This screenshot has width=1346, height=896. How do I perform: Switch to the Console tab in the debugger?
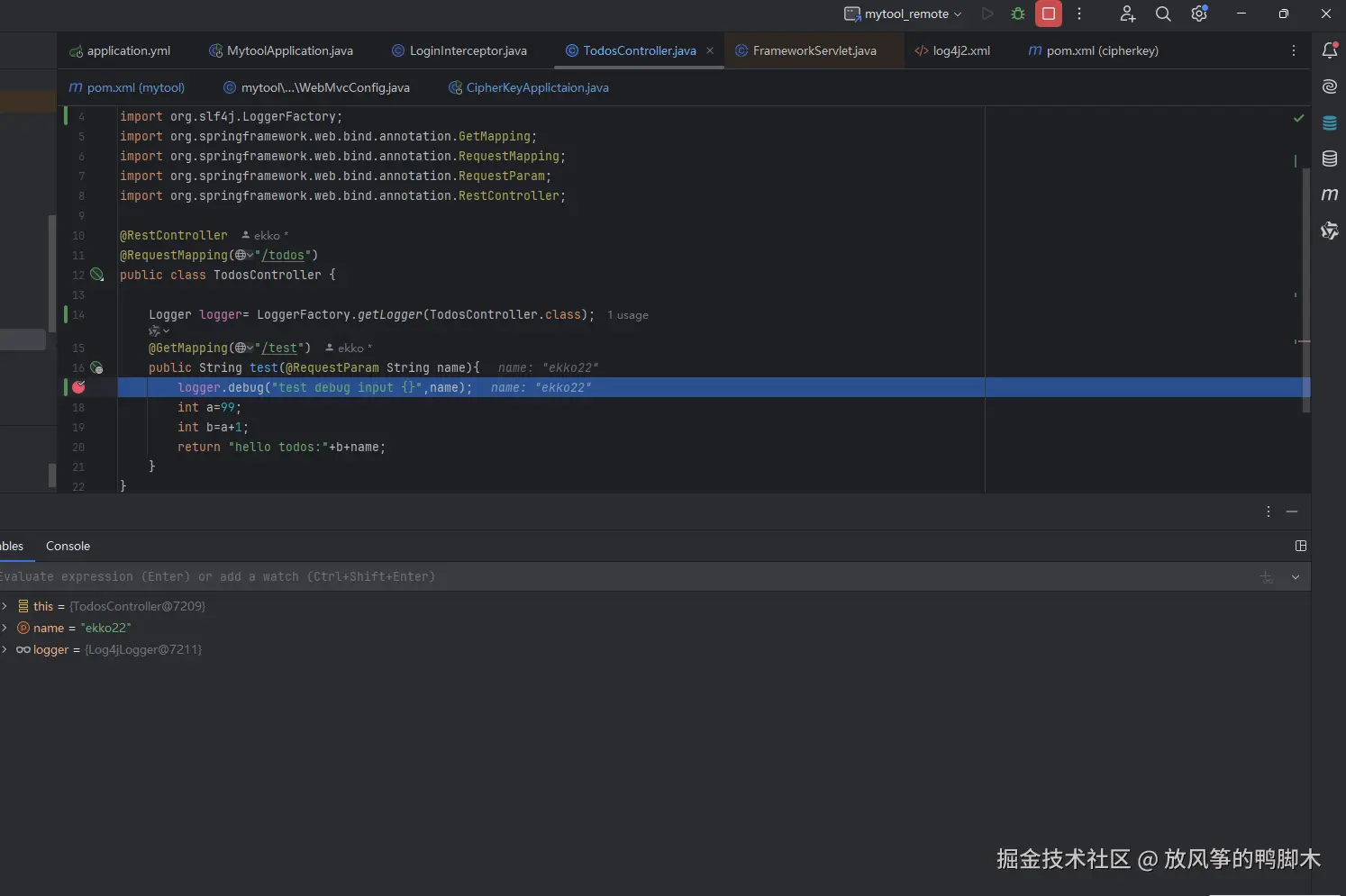[68, 546]
